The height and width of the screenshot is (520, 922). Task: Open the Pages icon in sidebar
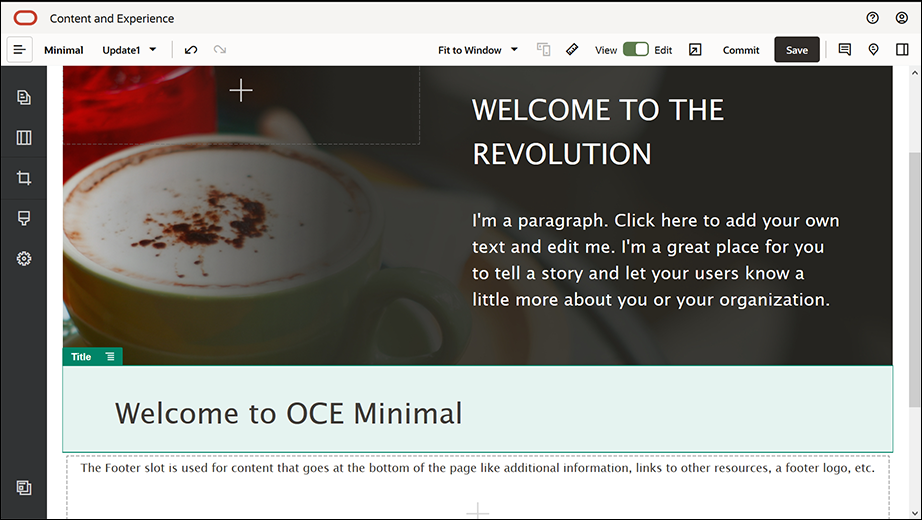click(24, 98)
